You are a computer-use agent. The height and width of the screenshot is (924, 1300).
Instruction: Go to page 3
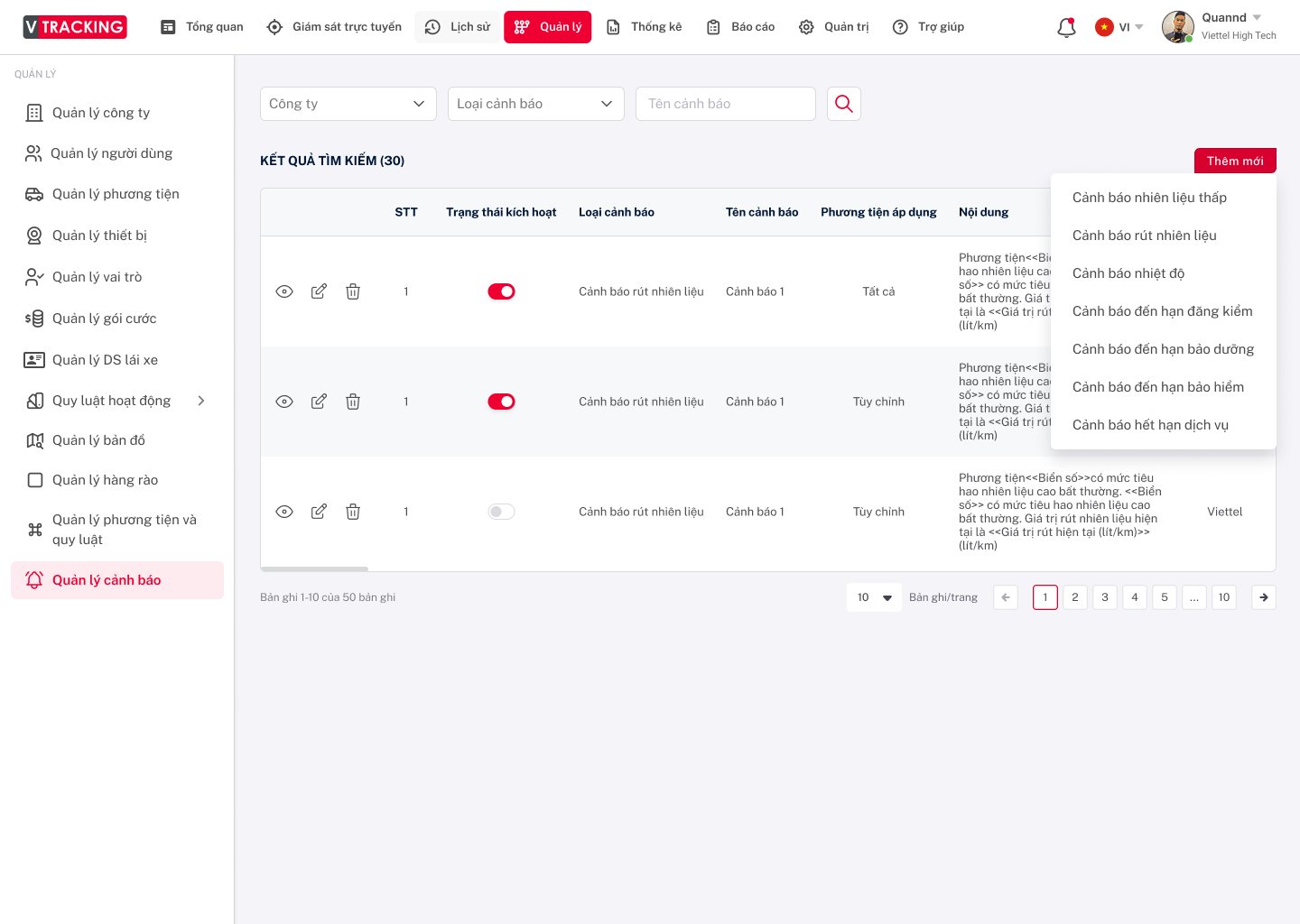[x=1105, y=597]
